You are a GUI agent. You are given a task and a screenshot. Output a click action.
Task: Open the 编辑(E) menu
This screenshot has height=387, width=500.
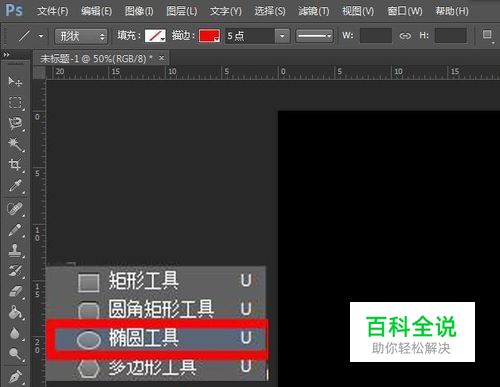point(96,12)
